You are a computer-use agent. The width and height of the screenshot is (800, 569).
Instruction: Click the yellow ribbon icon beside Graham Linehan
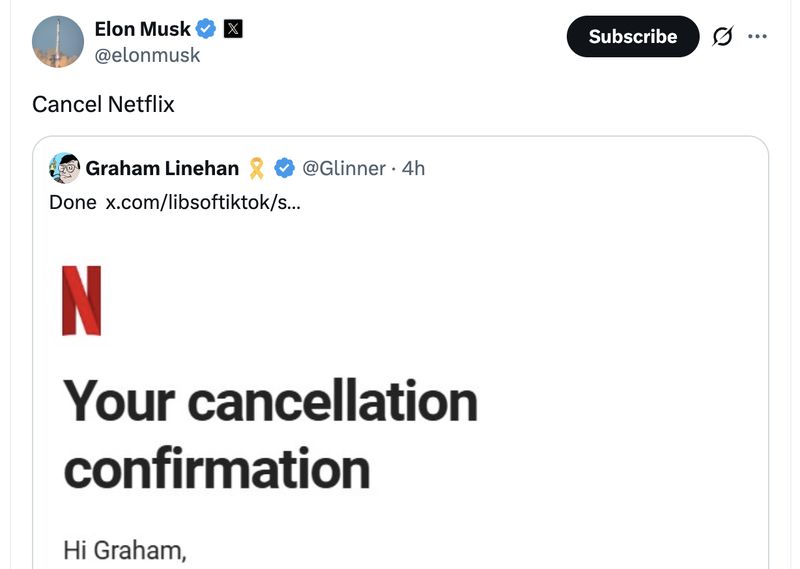[257, 168]
